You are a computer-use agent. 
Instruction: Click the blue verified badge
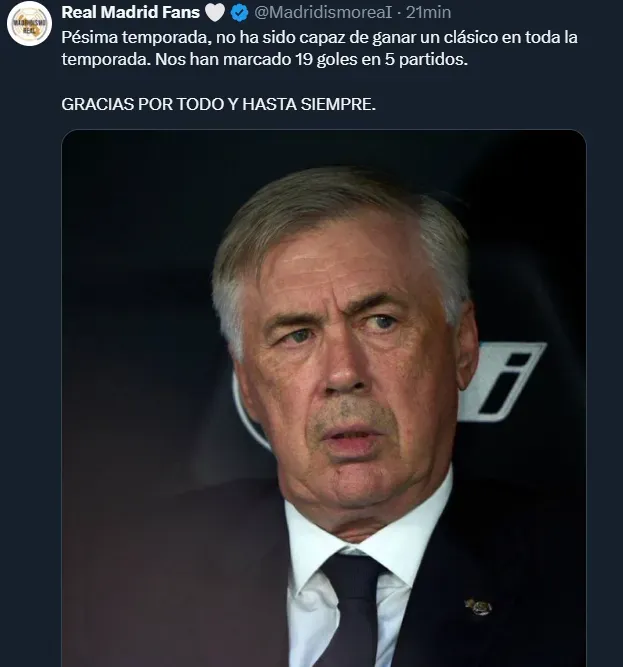point(240,14)
